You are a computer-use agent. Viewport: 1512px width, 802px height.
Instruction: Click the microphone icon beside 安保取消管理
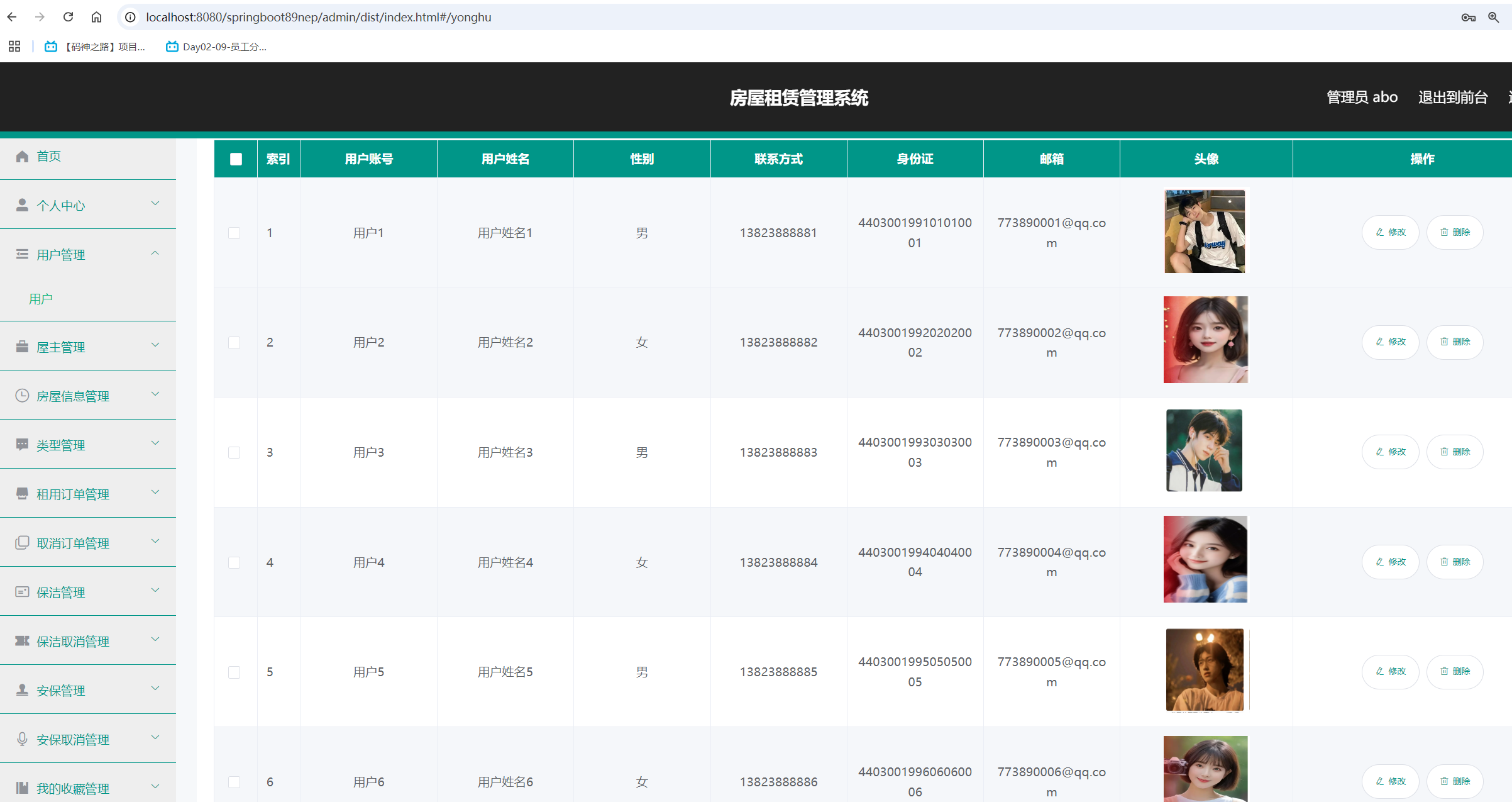pos(22,739)
